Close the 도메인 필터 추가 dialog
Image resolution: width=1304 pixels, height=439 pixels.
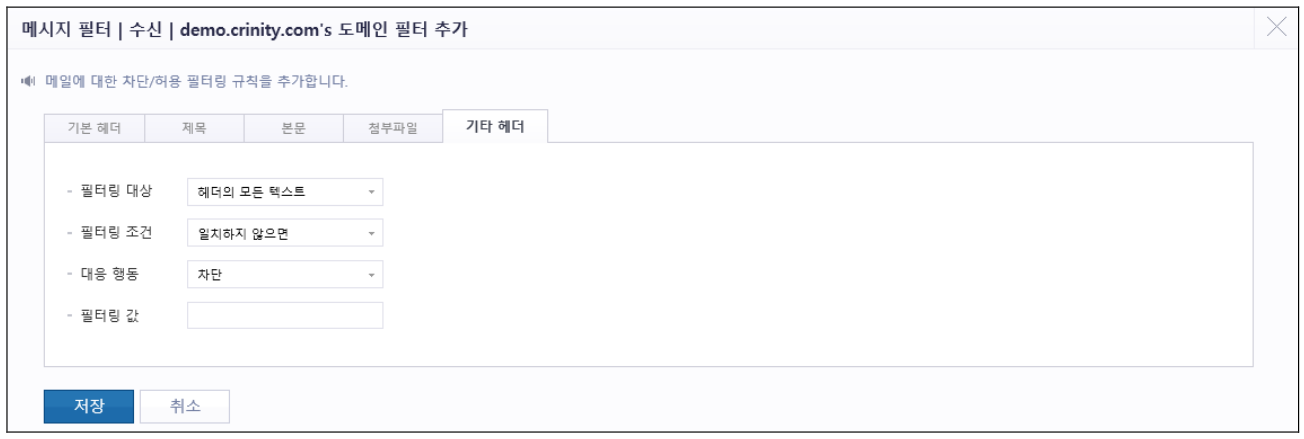tap(1277, 29)
